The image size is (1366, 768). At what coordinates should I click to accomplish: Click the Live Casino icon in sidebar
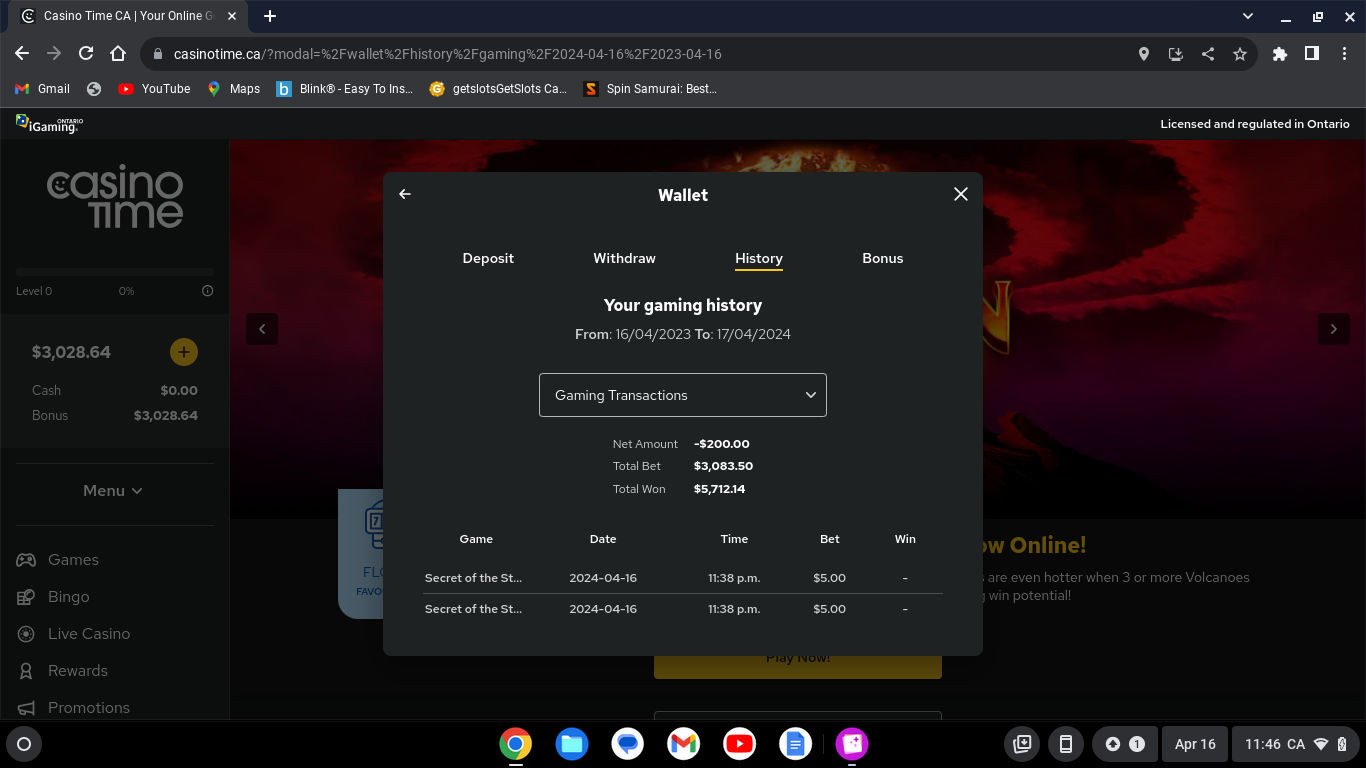pyautogui.click(x=26, y=634)
